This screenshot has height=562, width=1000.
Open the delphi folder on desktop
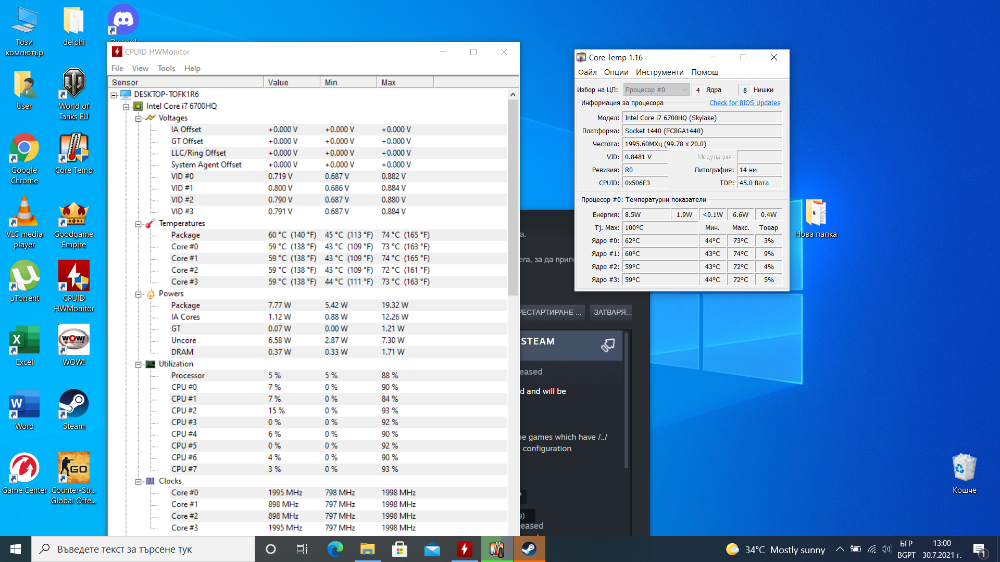point(73,26)
